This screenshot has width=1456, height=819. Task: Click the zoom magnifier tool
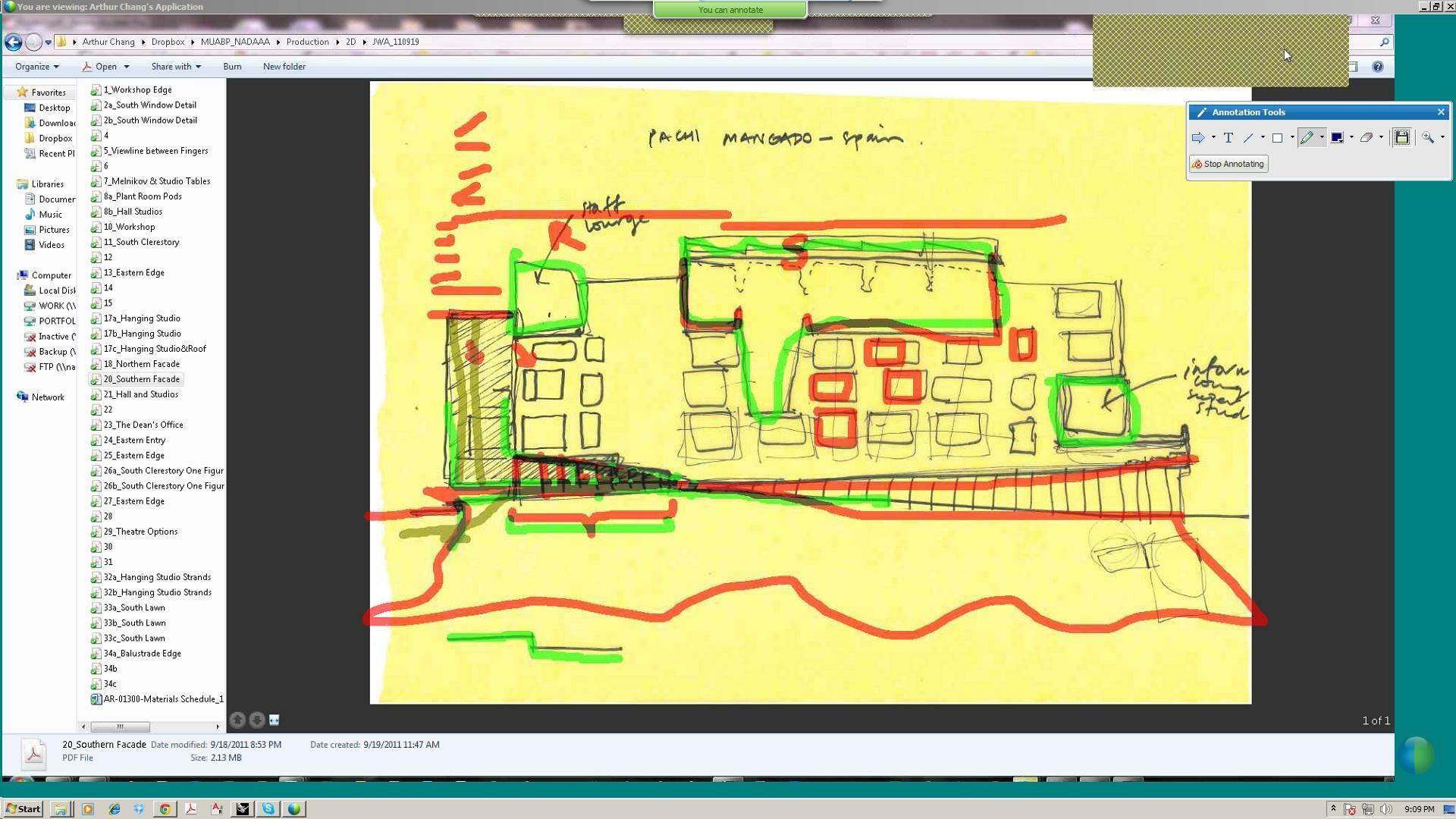click(1428, 138)
